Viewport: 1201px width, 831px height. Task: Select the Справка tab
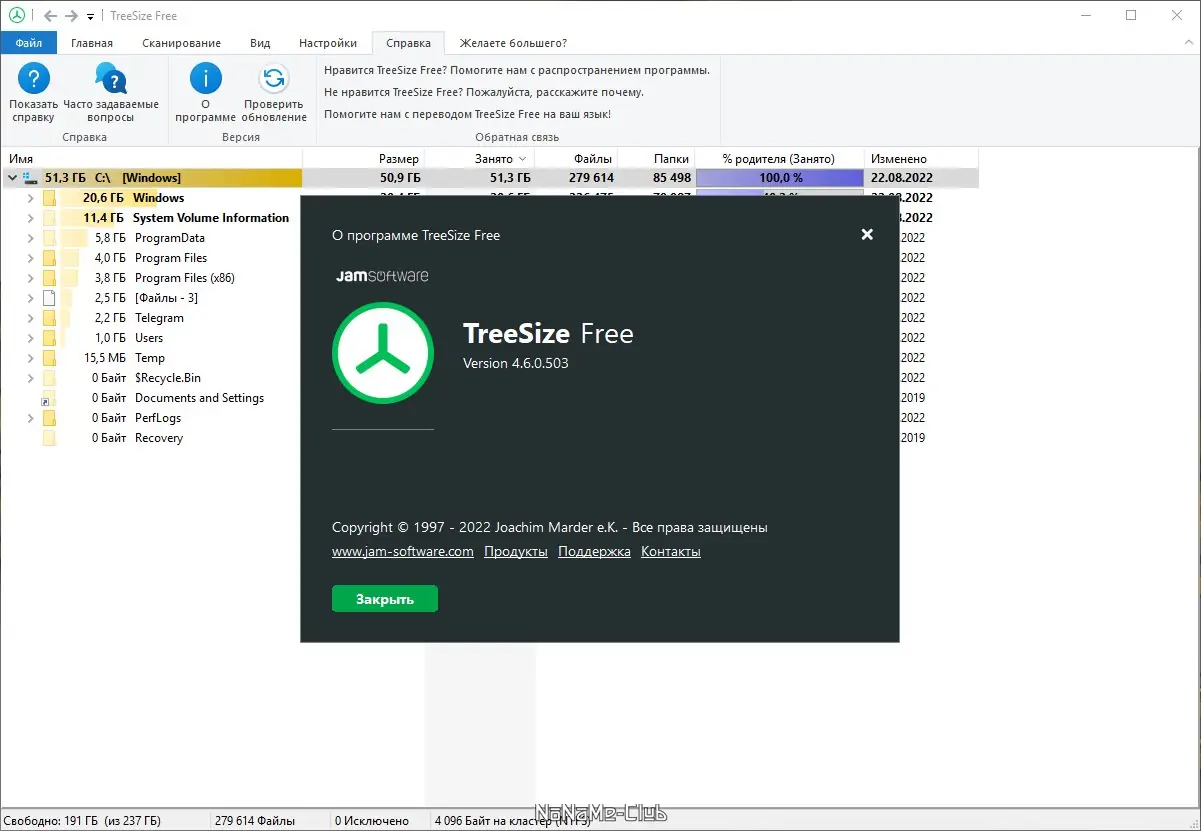tap(408, 43)
